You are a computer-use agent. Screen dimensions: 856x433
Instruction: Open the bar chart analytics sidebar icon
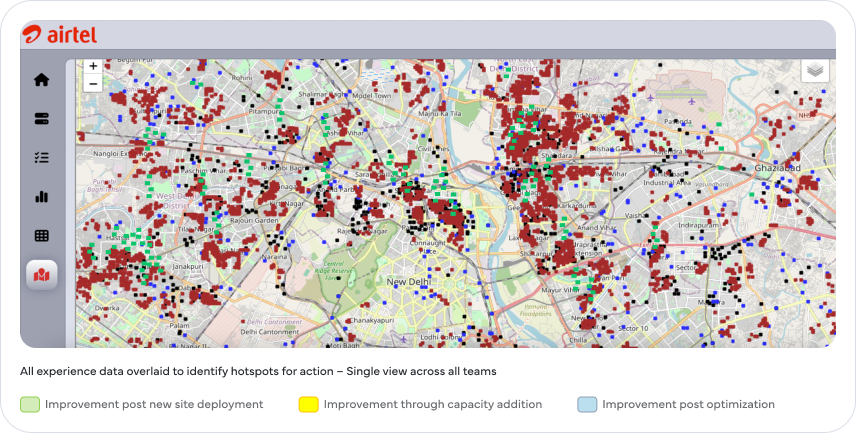point(41,197)
